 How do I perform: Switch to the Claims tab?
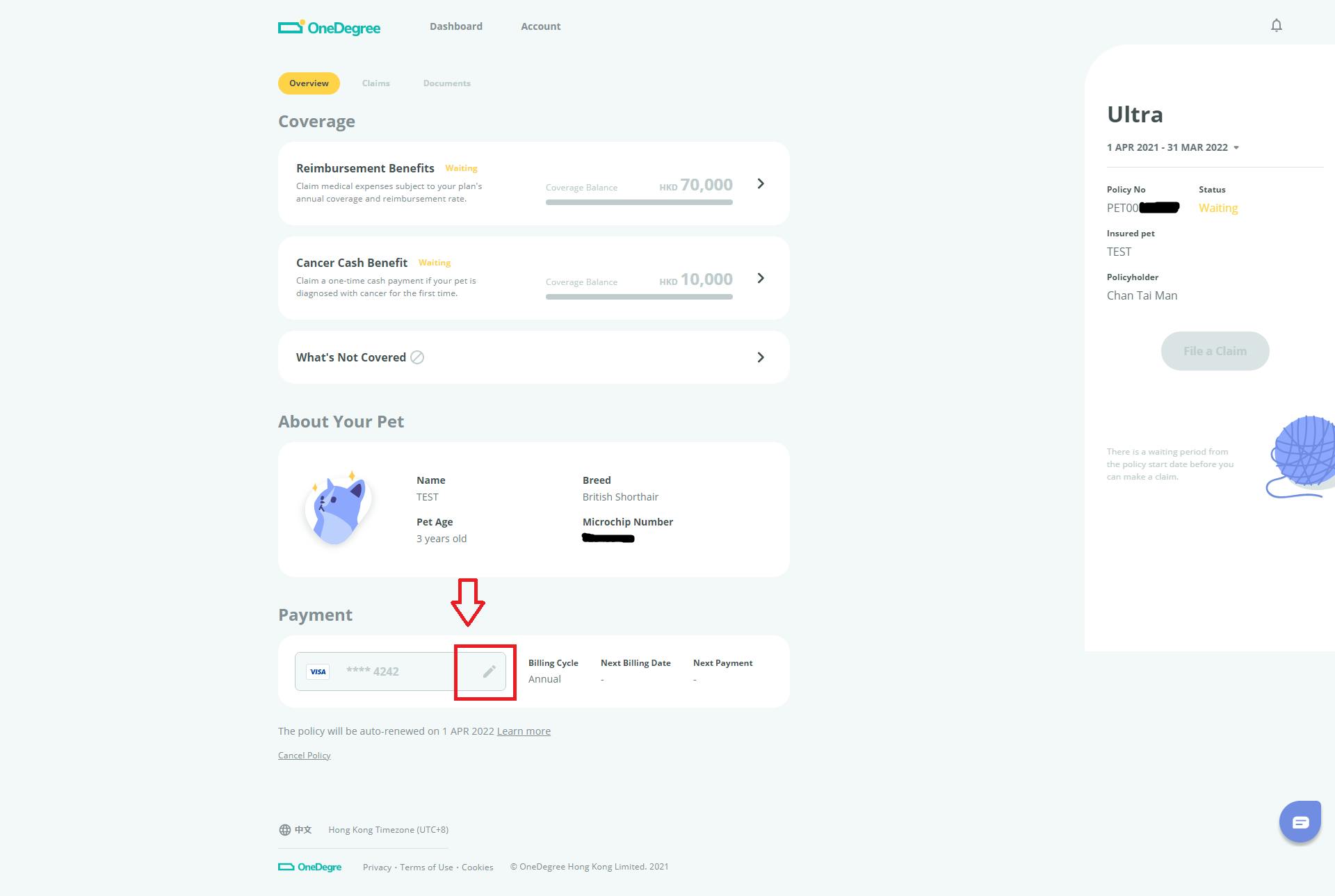tap(376, 83)
